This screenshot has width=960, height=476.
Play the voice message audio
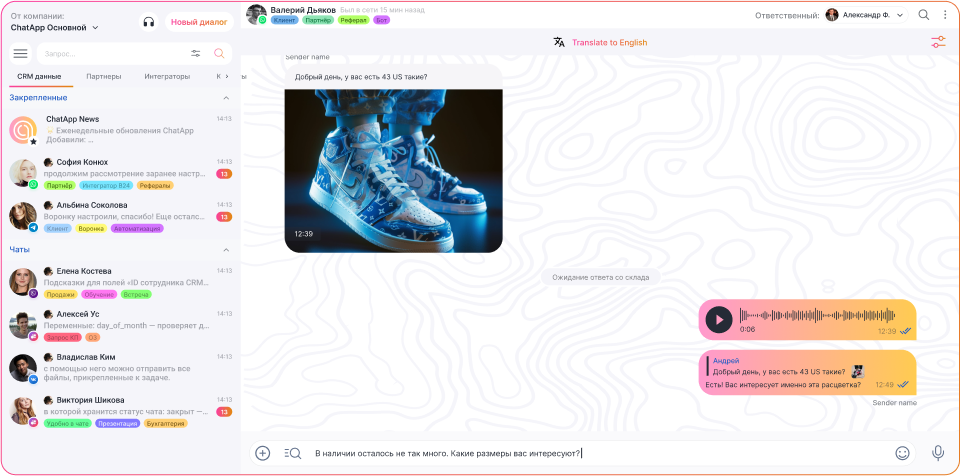click(x=718, y=319)
